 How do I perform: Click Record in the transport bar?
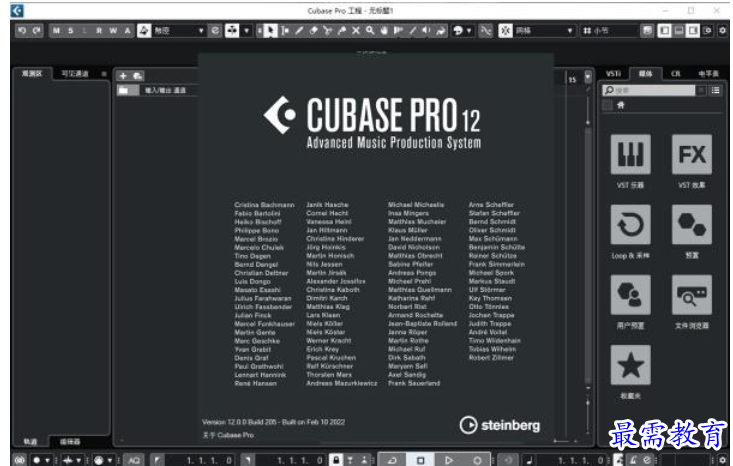[x=477, y=460]
